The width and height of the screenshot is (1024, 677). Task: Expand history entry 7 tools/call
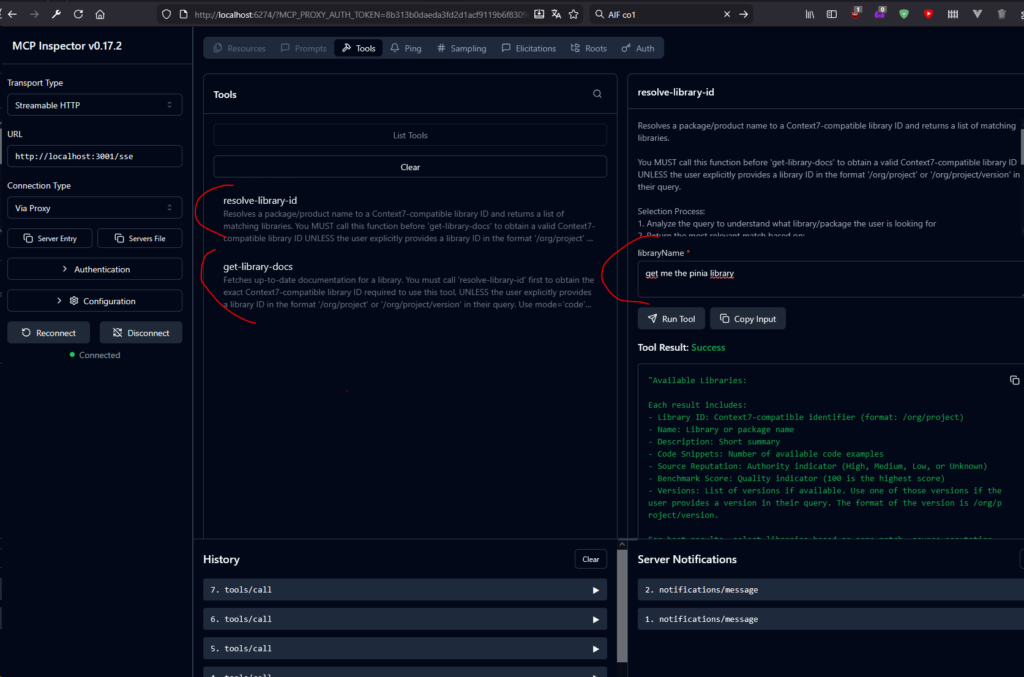[x=405, y=590]
